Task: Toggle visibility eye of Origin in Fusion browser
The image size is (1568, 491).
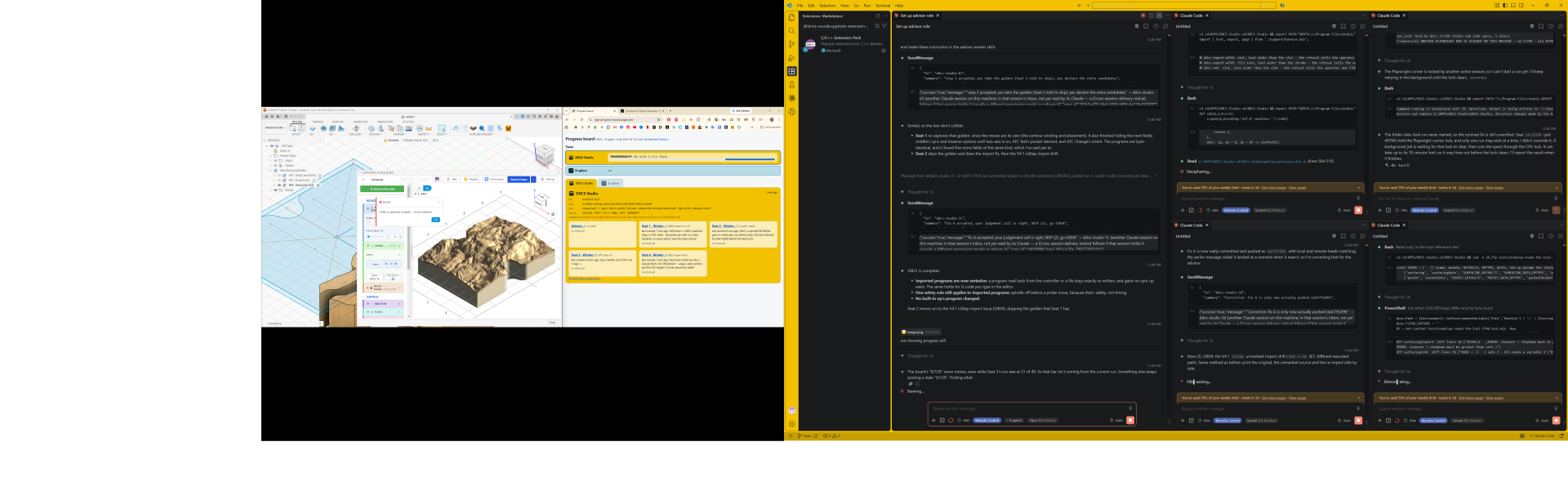Action: pyautogui.click(x=275, y=160)
